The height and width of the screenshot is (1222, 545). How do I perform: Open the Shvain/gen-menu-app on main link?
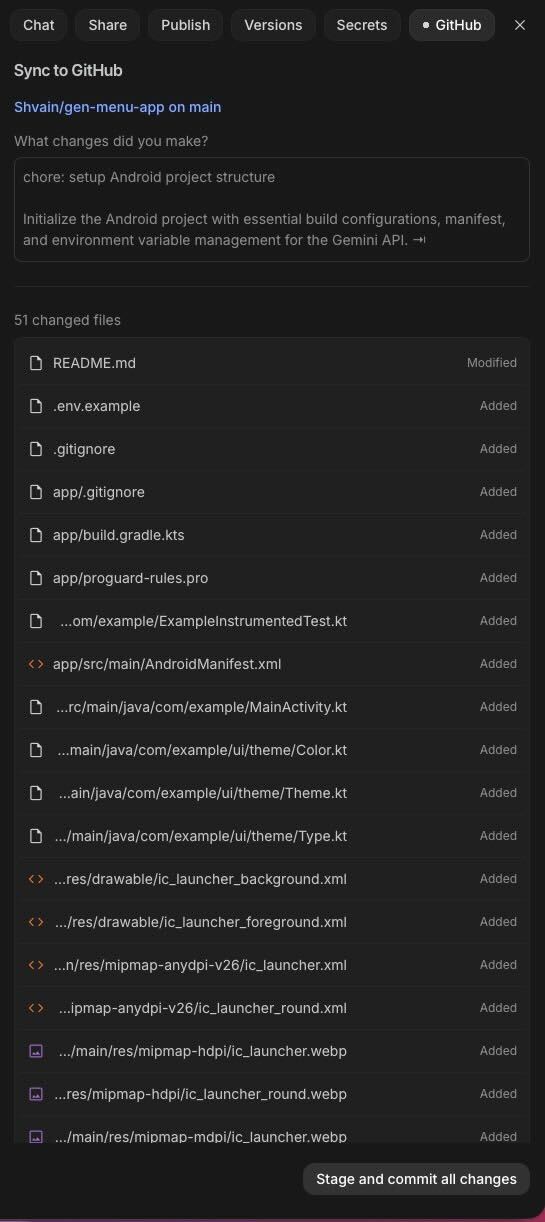click(x=118, y=107)
